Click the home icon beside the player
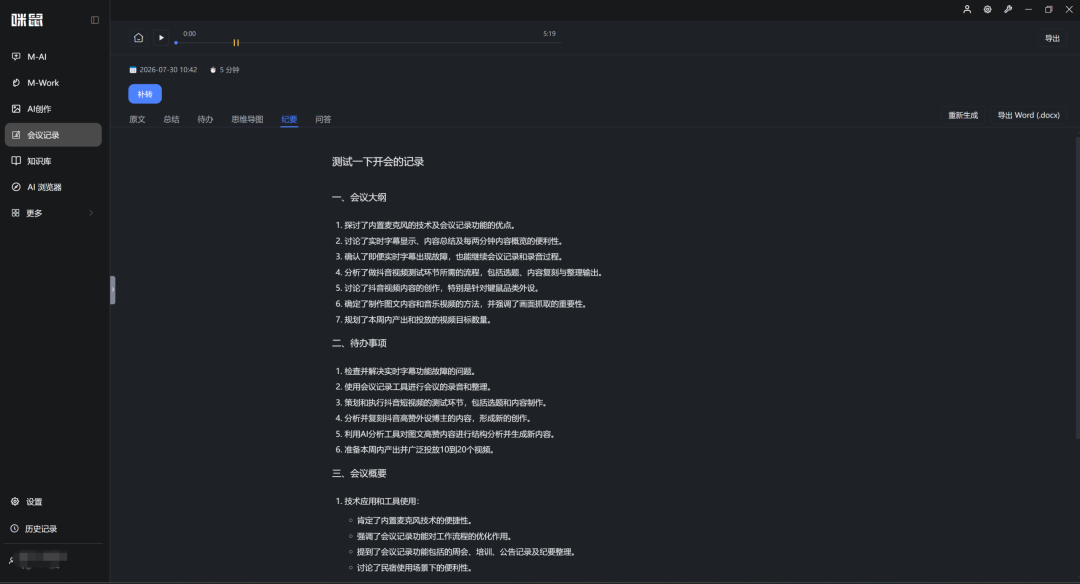 point(138,38)
